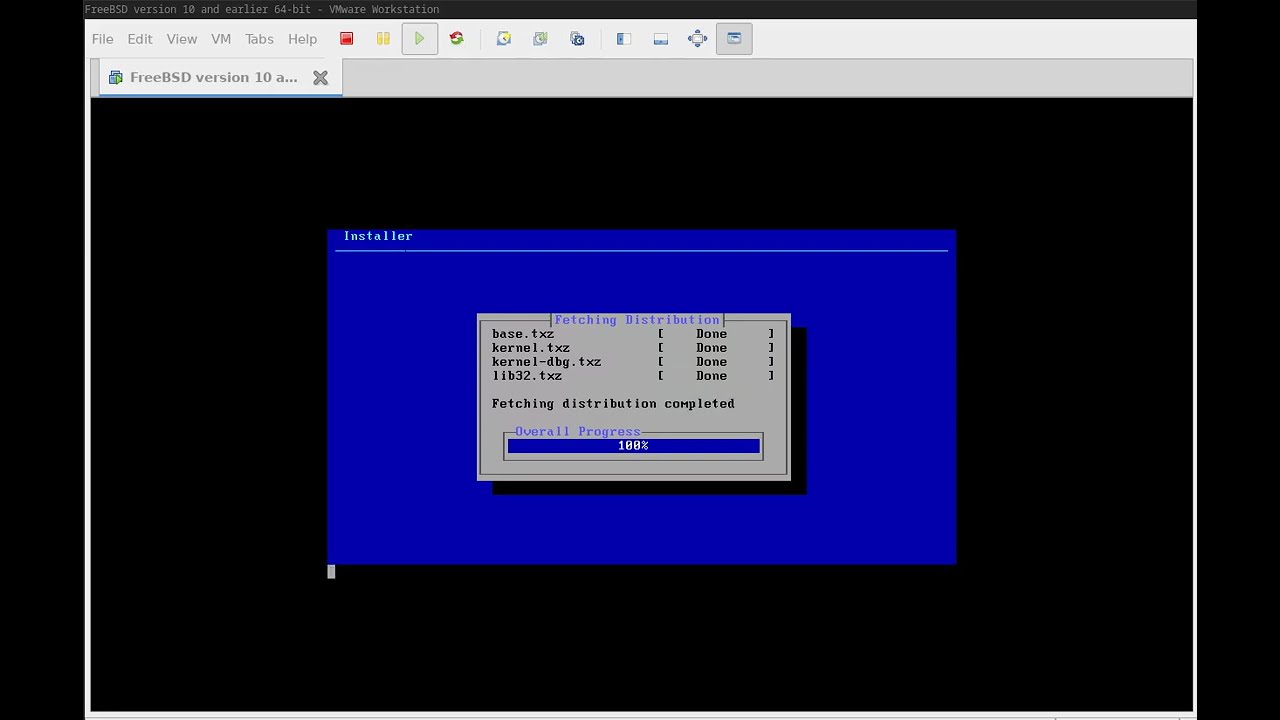1280x720 pixels.
Task: Click the Fetching Distribution dialog title
Action: point(637,320)
